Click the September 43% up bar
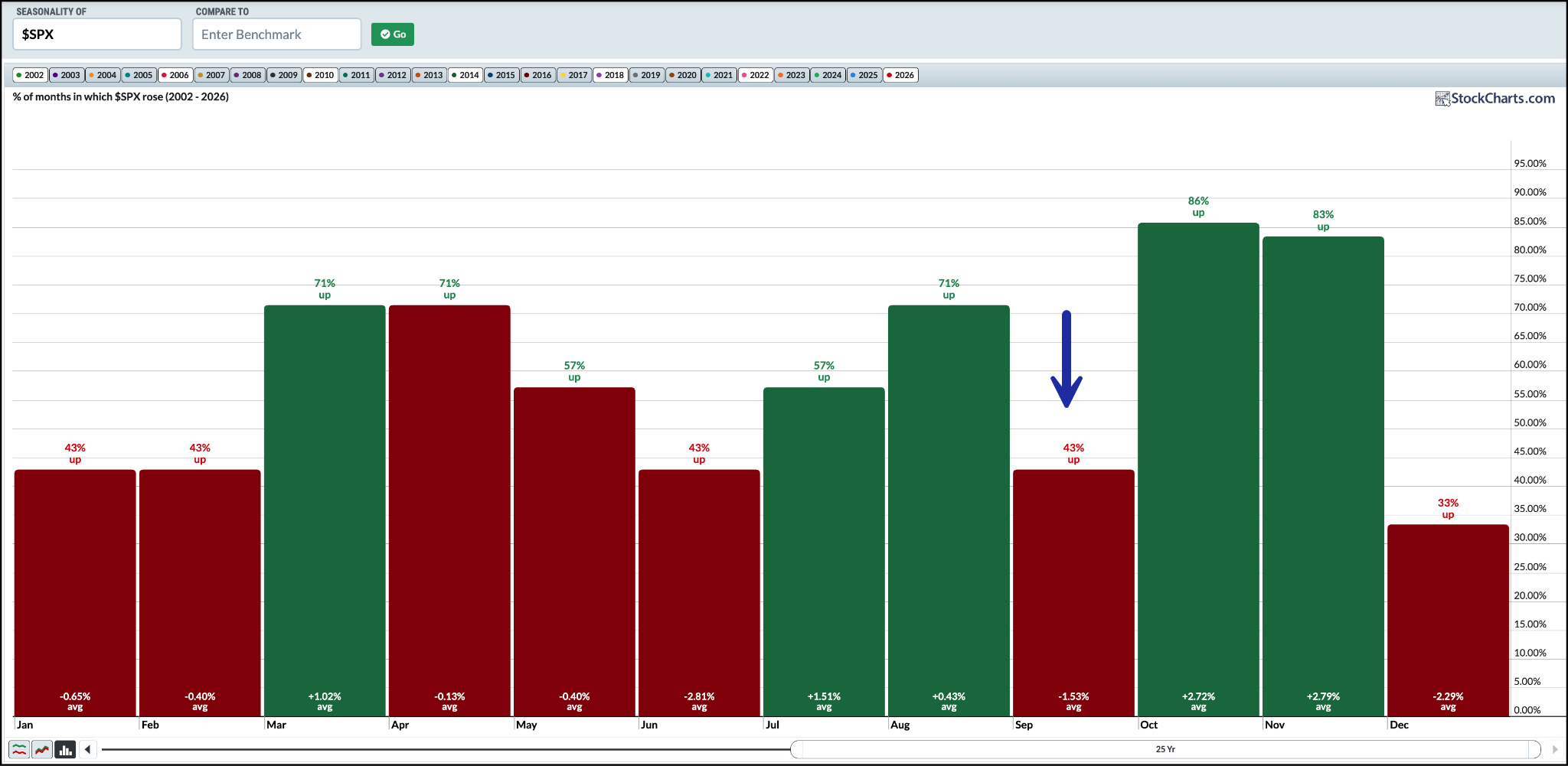 1073,593
